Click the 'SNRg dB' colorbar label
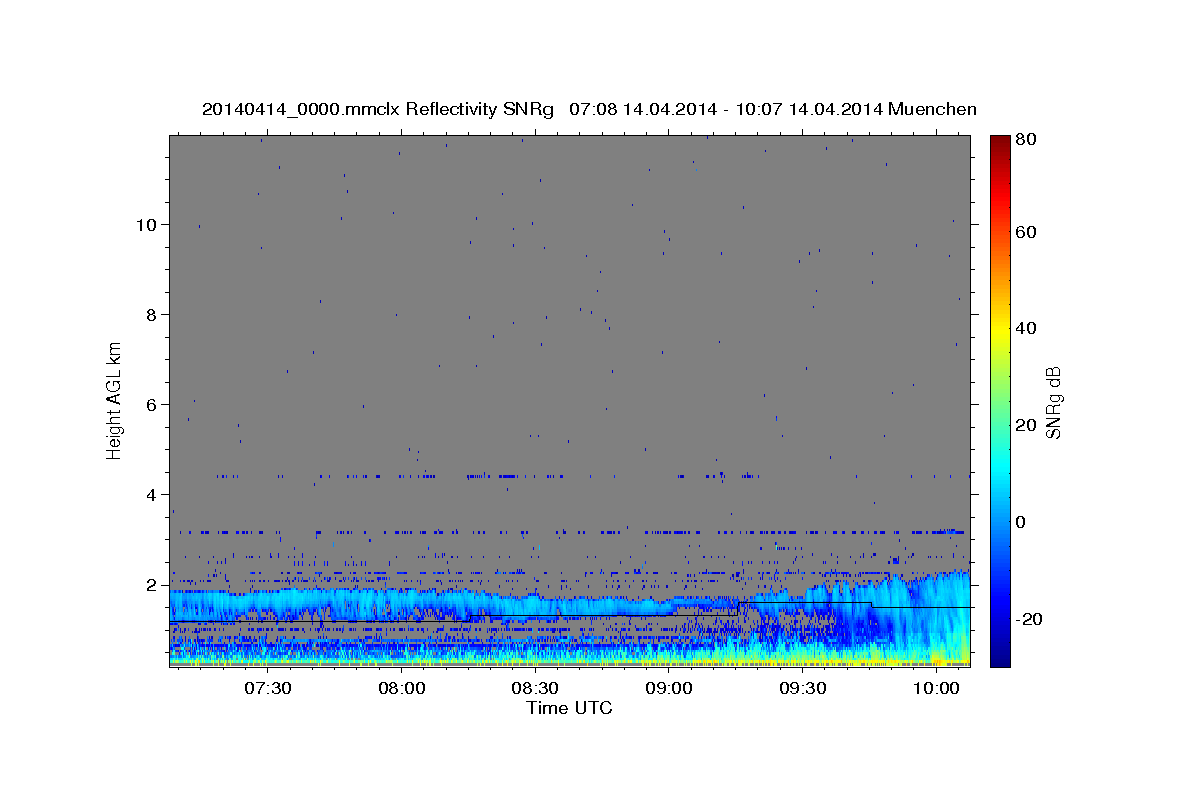1200x800 pixels. (x=1054, y=402)
